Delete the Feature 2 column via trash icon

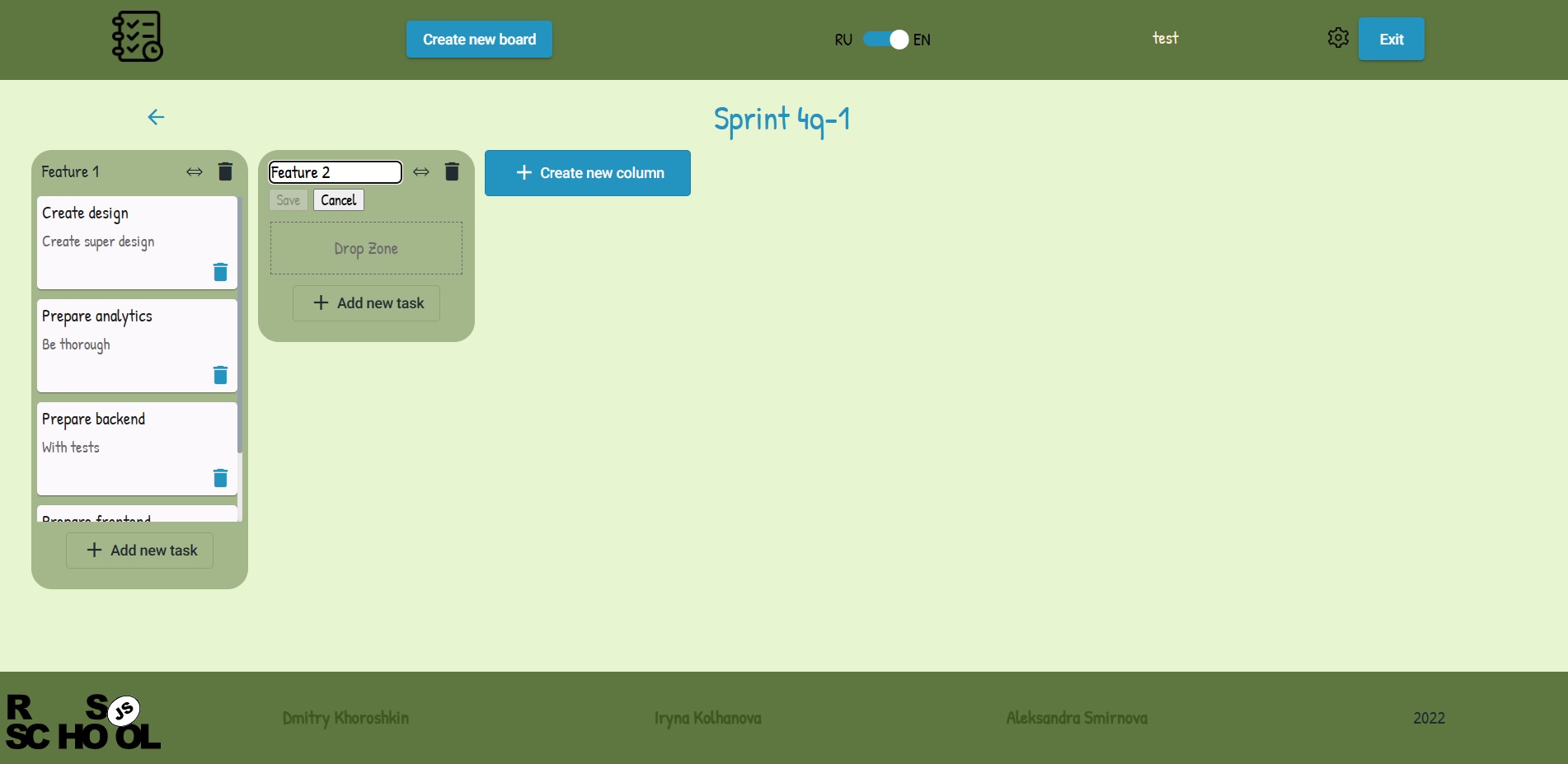(x=452, y=171)
